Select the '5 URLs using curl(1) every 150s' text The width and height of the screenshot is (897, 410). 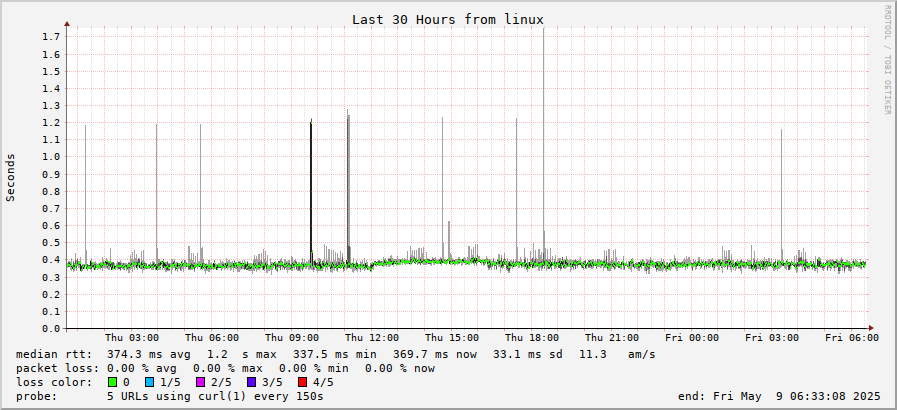click(215, 396)
